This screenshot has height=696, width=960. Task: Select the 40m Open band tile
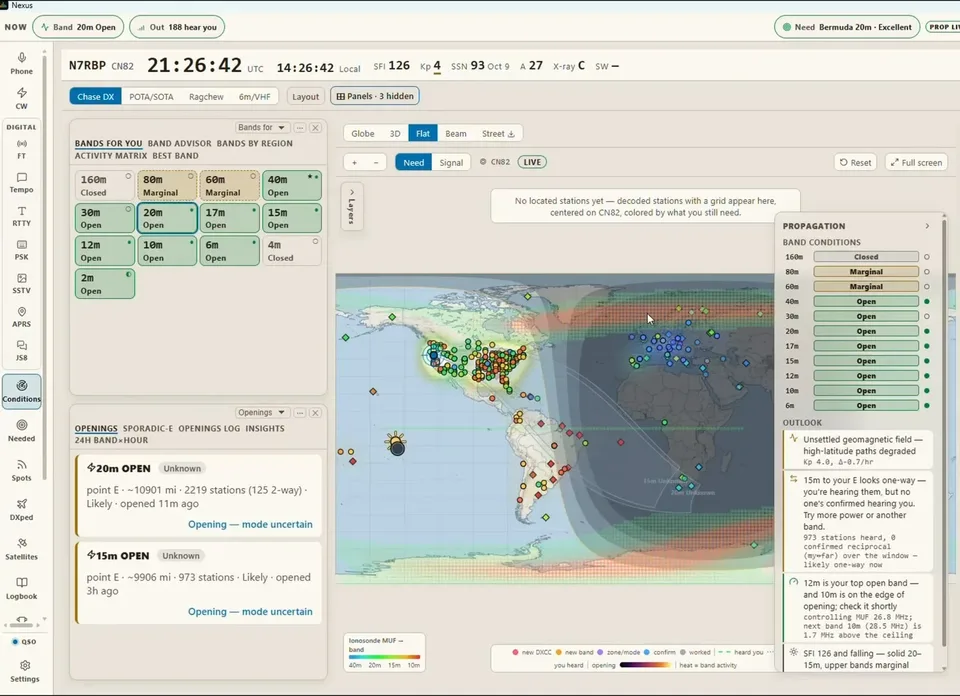coord(291,185)
